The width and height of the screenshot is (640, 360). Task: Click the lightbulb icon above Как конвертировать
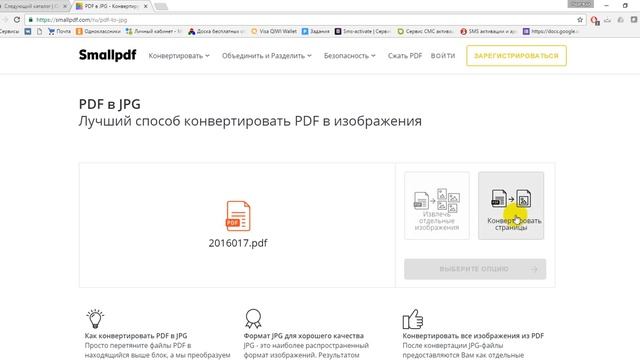[x=95, y=319]
